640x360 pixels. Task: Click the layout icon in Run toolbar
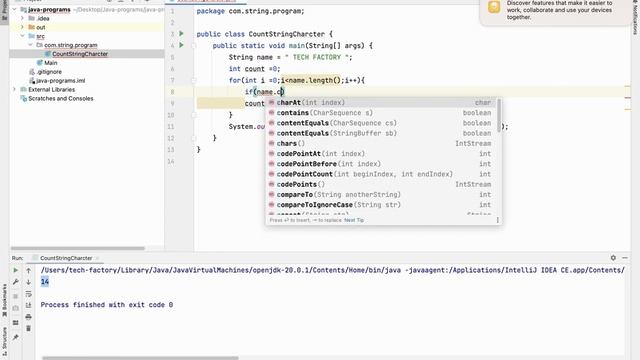pos(16,322)
